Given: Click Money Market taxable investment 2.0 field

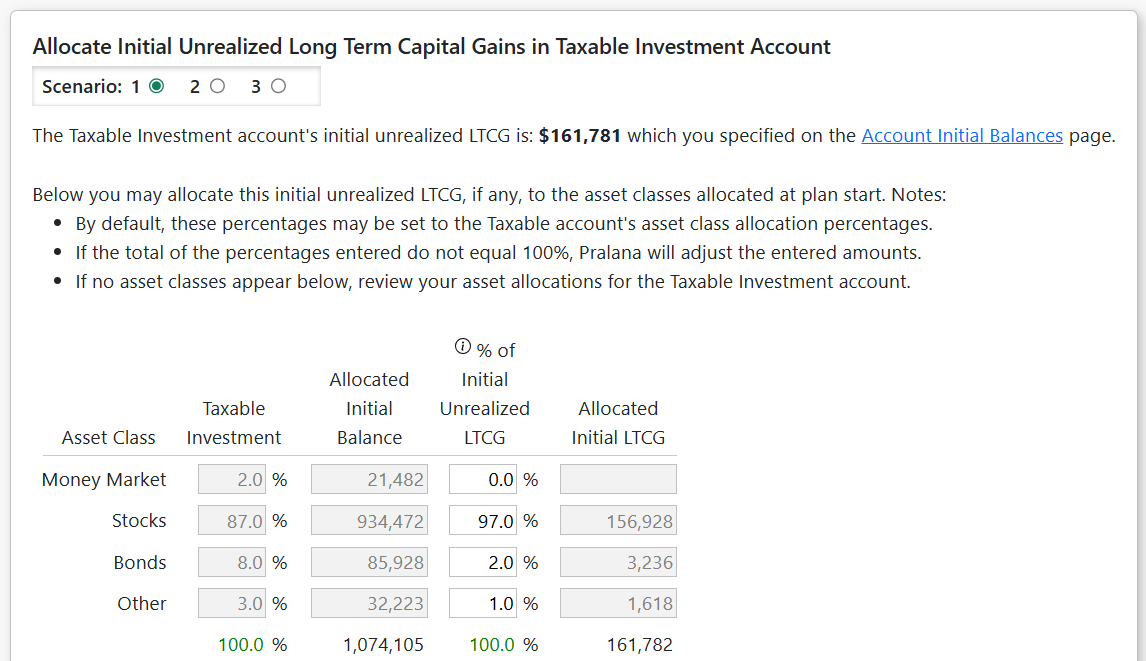Looking at the screenshot, I should coord(232,480).
